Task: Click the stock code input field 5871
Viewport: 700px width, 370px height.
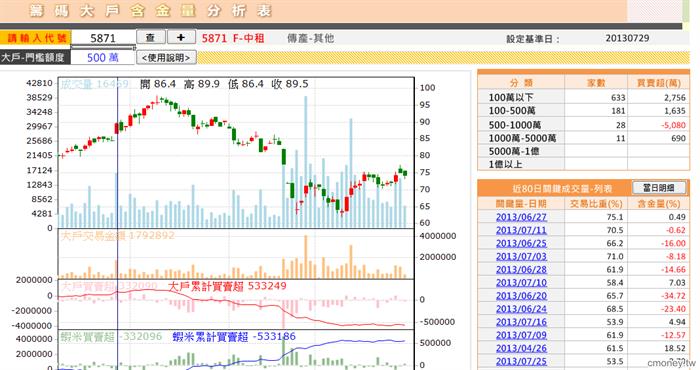Action: pos(103,38)
